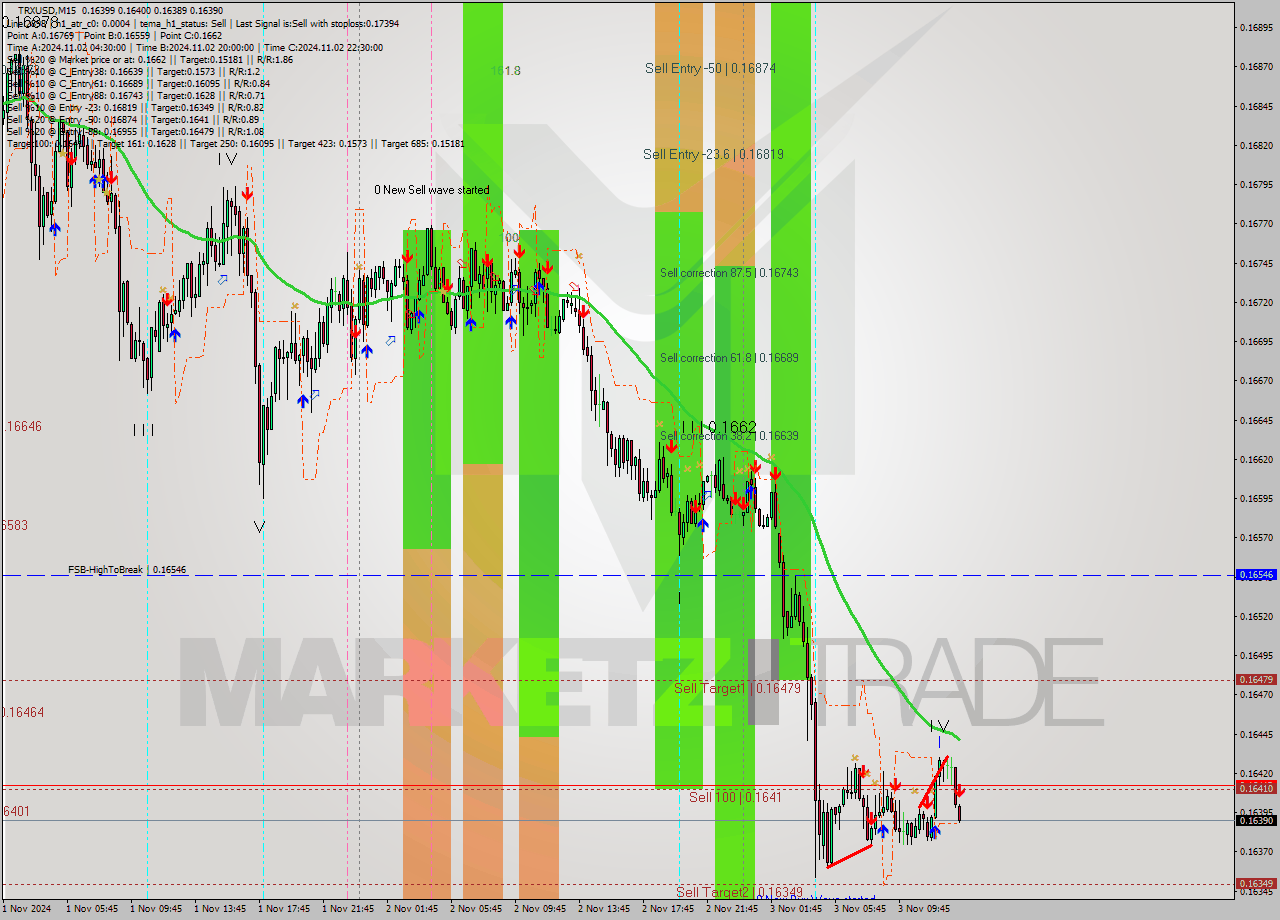Click the 'Sell correction 87.5 | 0.16743' label
Viewport: 1280px width, 920px height.
pyautogui.click(x=729, y=272)
